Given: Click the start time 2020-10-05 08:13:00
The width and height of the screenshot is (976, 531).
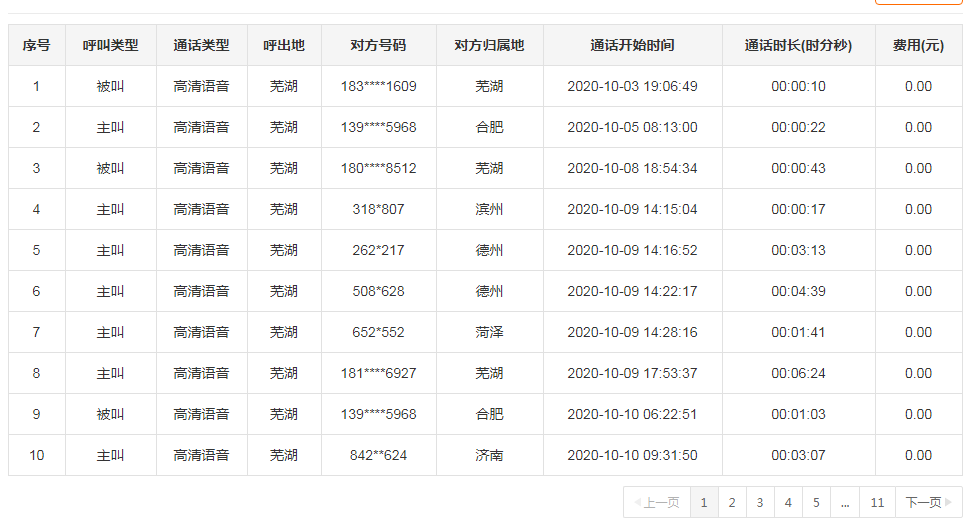Looking at the screenshot, I should click(x=632, y=128).
